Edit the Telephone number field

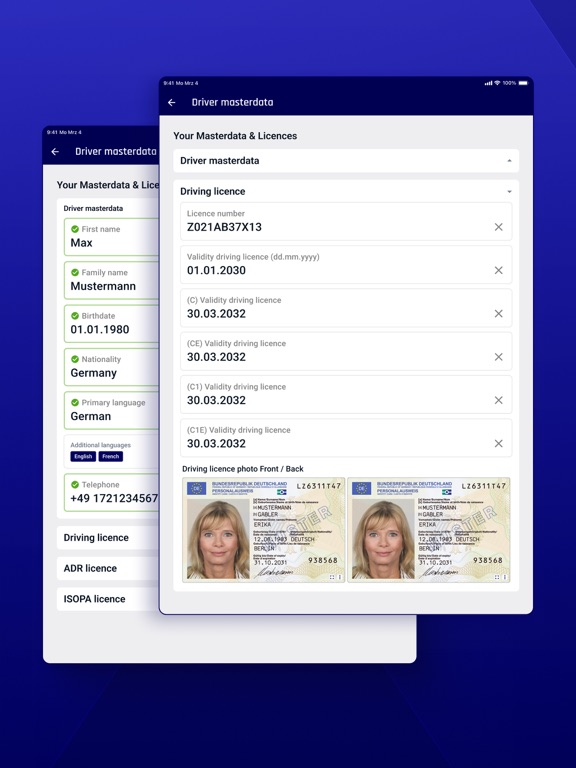(x=111, y=492)
